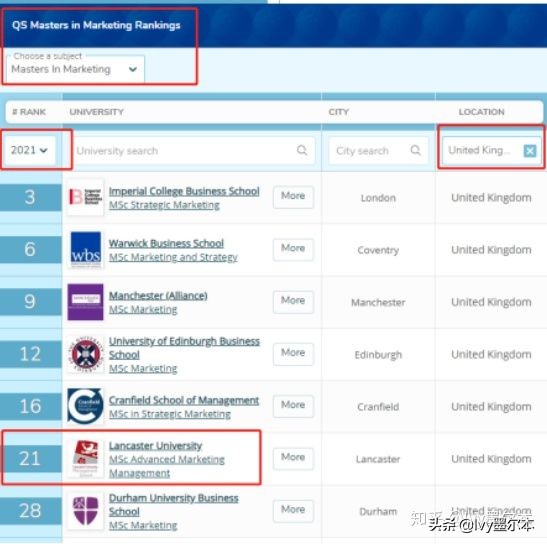Click More button for Edinburgh Business School
The height and width of the screenshot is (544, 547).
pos(293,354)
